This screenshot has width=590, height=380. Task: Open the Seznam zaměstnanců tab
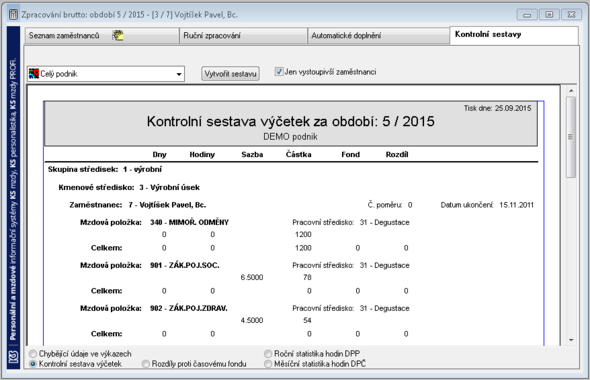tap(102, 36)
